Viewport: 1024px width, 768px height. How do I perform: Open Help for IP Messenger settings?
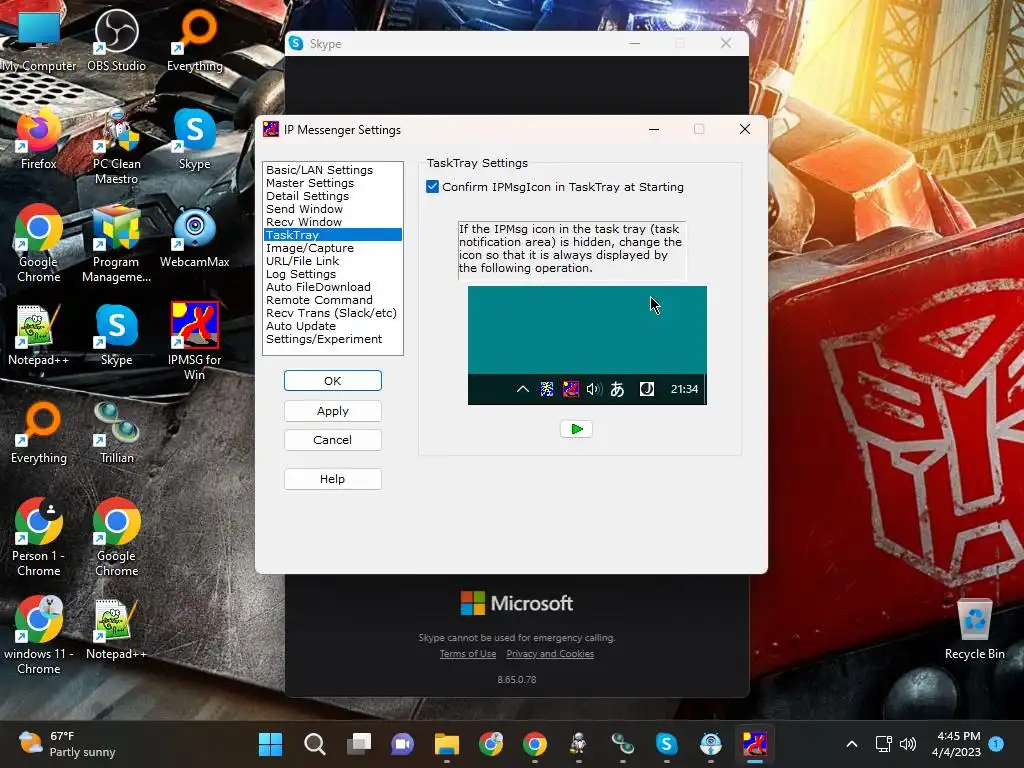coord(332,479)
